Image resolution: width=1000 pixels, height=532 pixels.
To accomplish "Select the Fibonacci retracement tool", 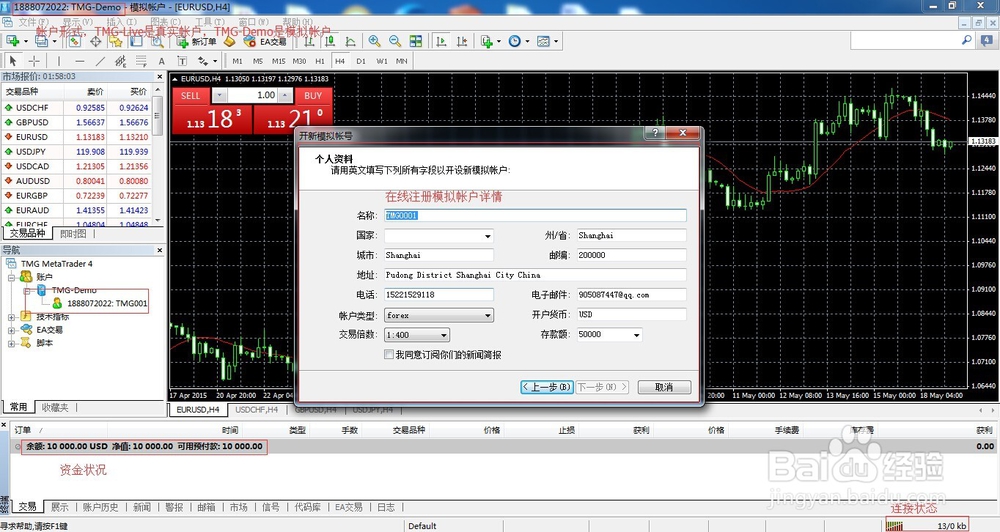I will pos(141,61).
